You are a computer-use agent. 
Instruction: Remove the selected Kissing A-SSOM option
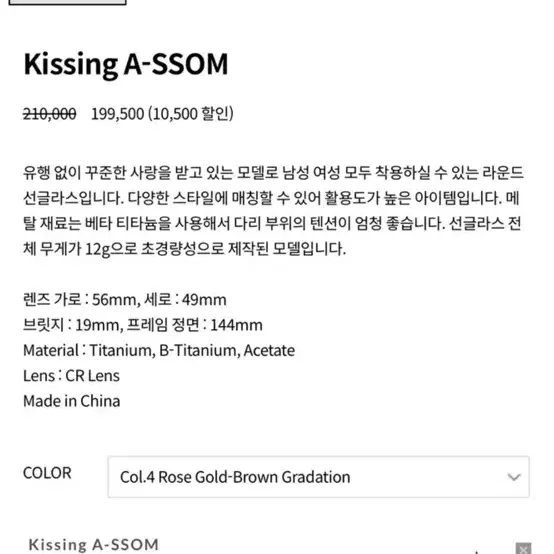pyautogui.click(x=523, y=548)
